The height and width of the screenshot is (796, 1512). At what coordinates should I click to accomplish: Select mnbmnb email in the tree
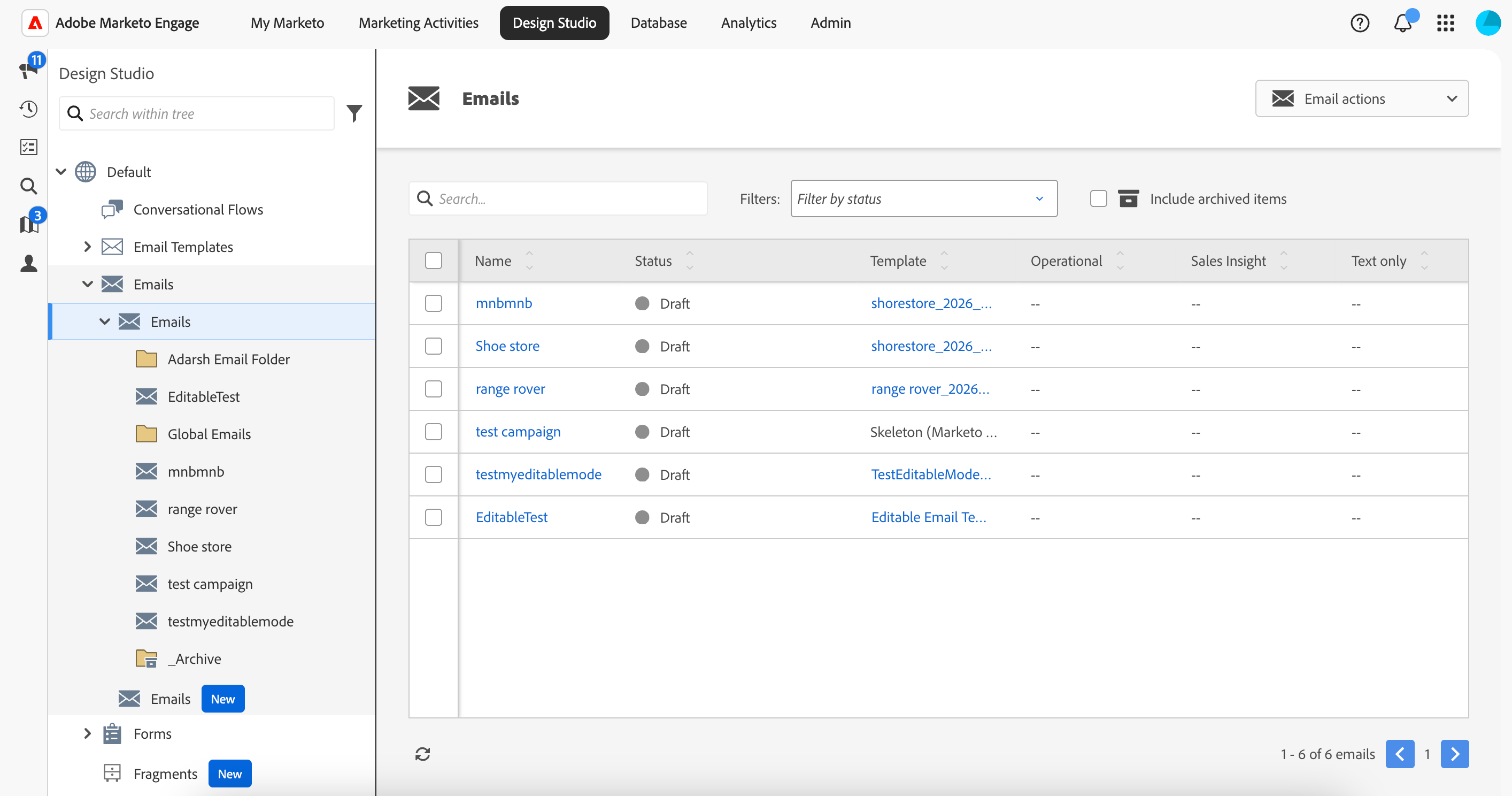tap(196, 471)
